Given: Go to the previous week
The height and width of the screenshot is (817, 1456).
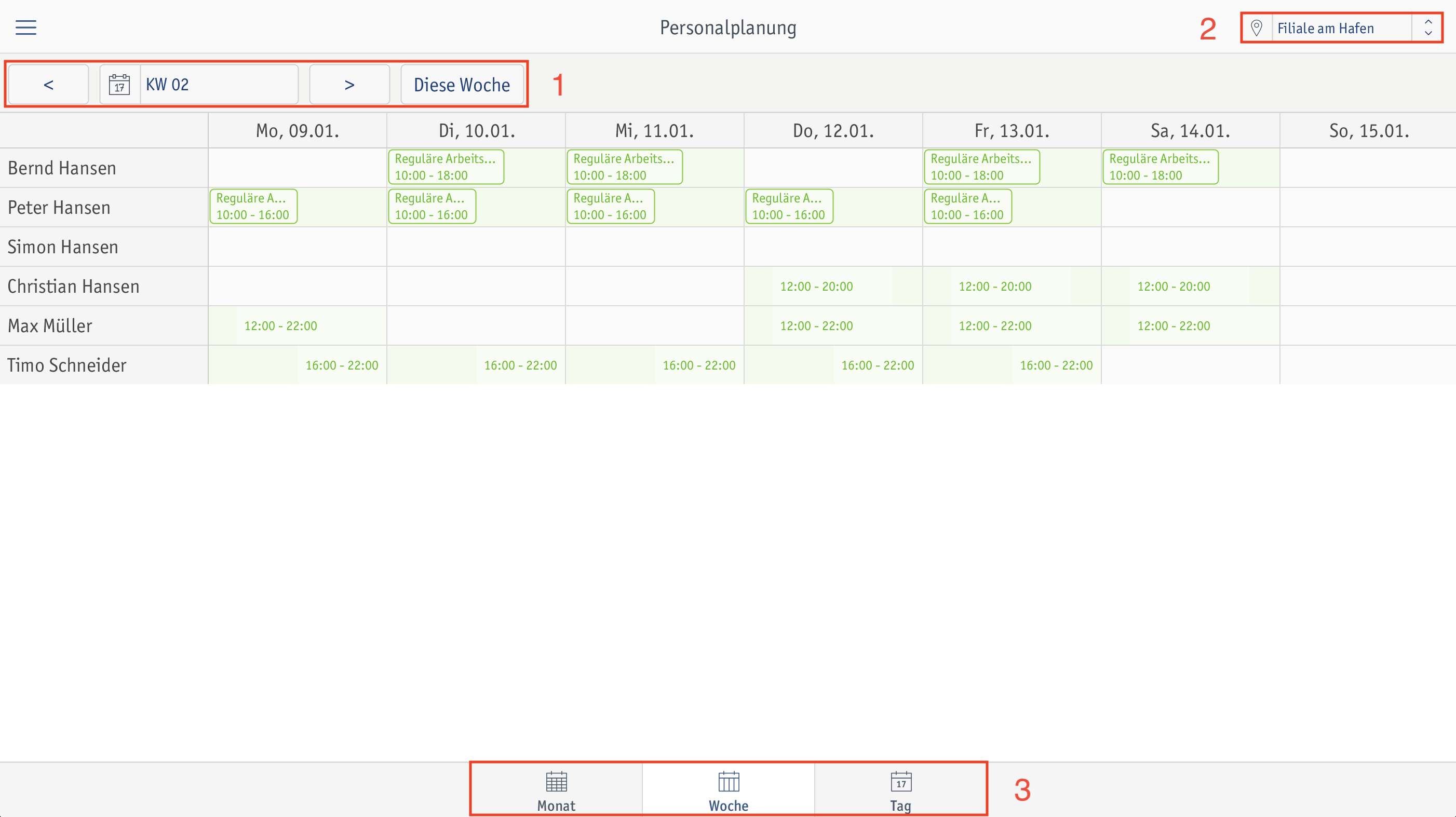Looking at the screenshot, I should tap(49, 84).
